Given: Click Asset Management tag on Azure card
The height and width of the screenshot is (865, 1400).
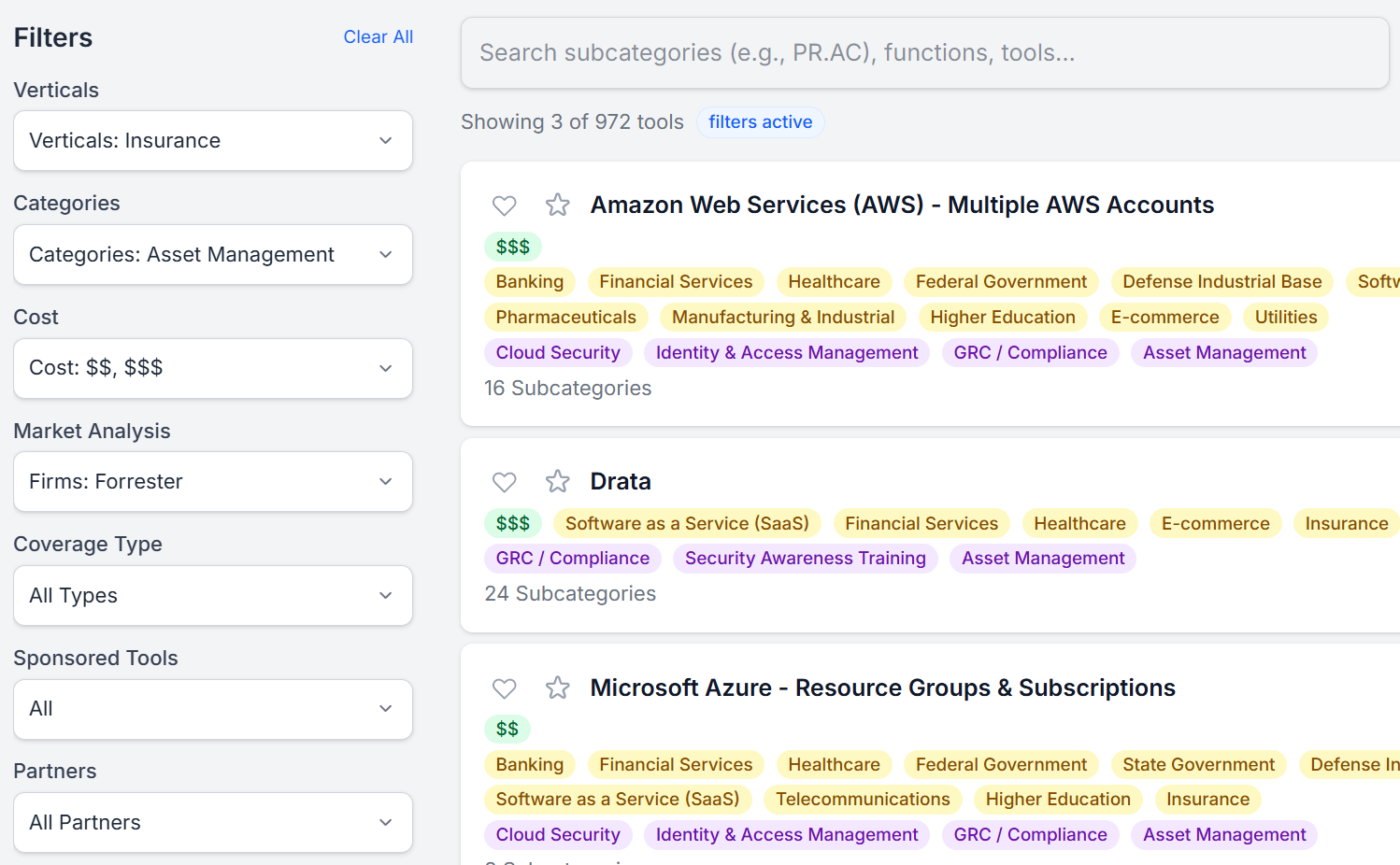Looking at the screenshot, I should (1224, 835).
